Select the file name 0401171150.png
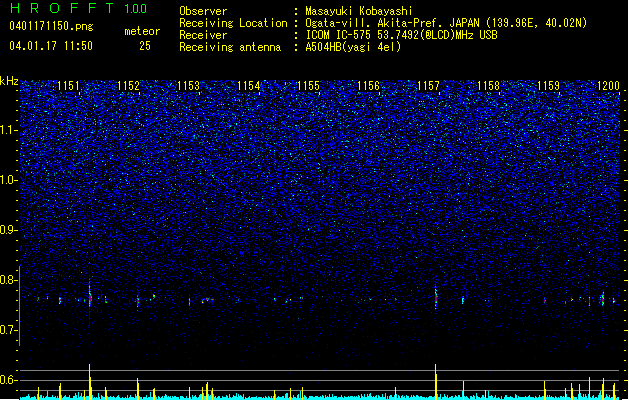Viewport: 629px width, 400px height. (51, 26)
